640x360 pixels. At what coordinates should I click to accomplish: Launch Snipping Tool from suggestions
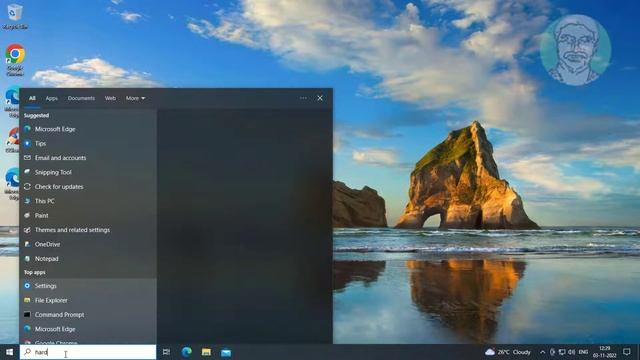pyautogui.click(x=88, y=172)
